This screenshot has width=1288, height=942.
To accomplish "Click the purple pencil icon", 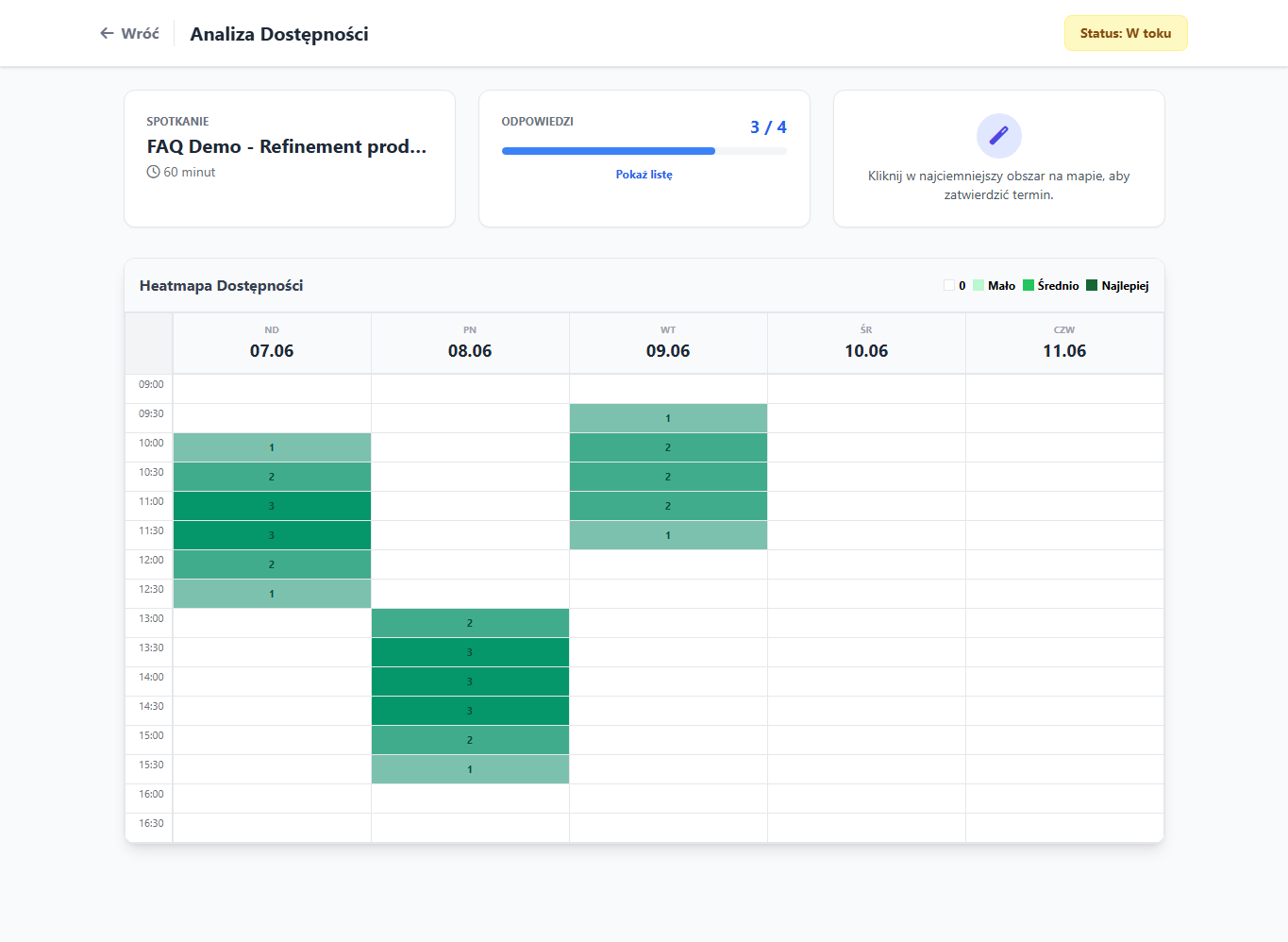I will point(998,136).
